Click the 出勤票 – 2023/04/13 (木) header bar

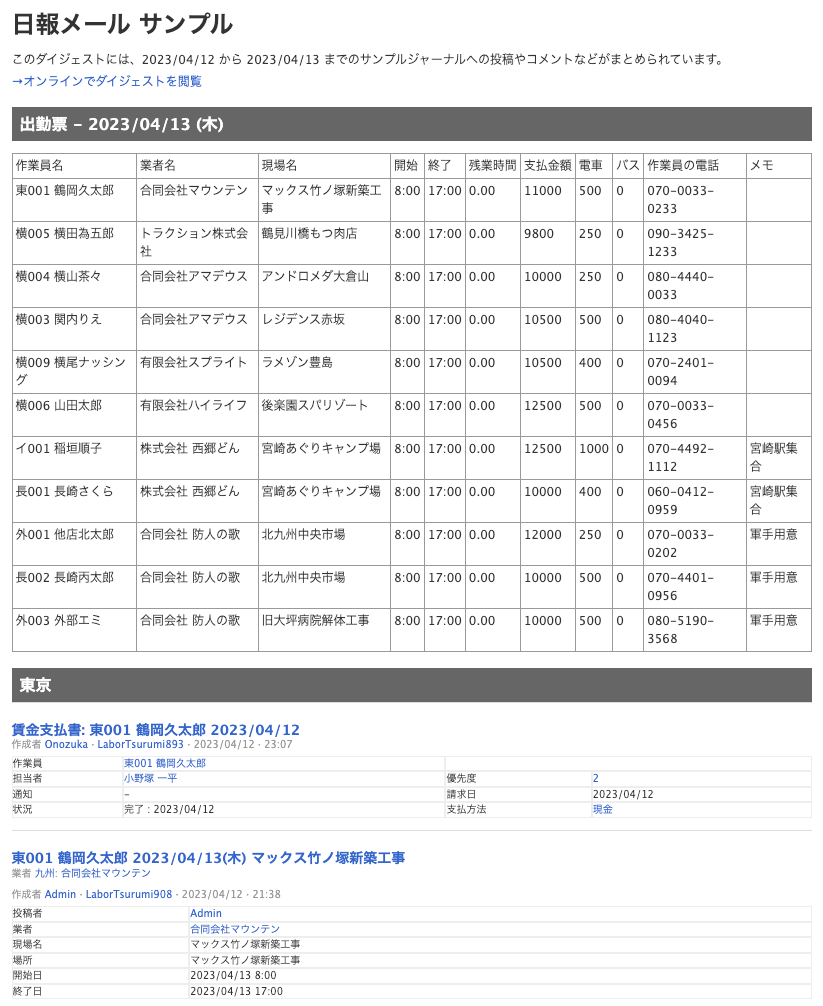tap(411, 124)
